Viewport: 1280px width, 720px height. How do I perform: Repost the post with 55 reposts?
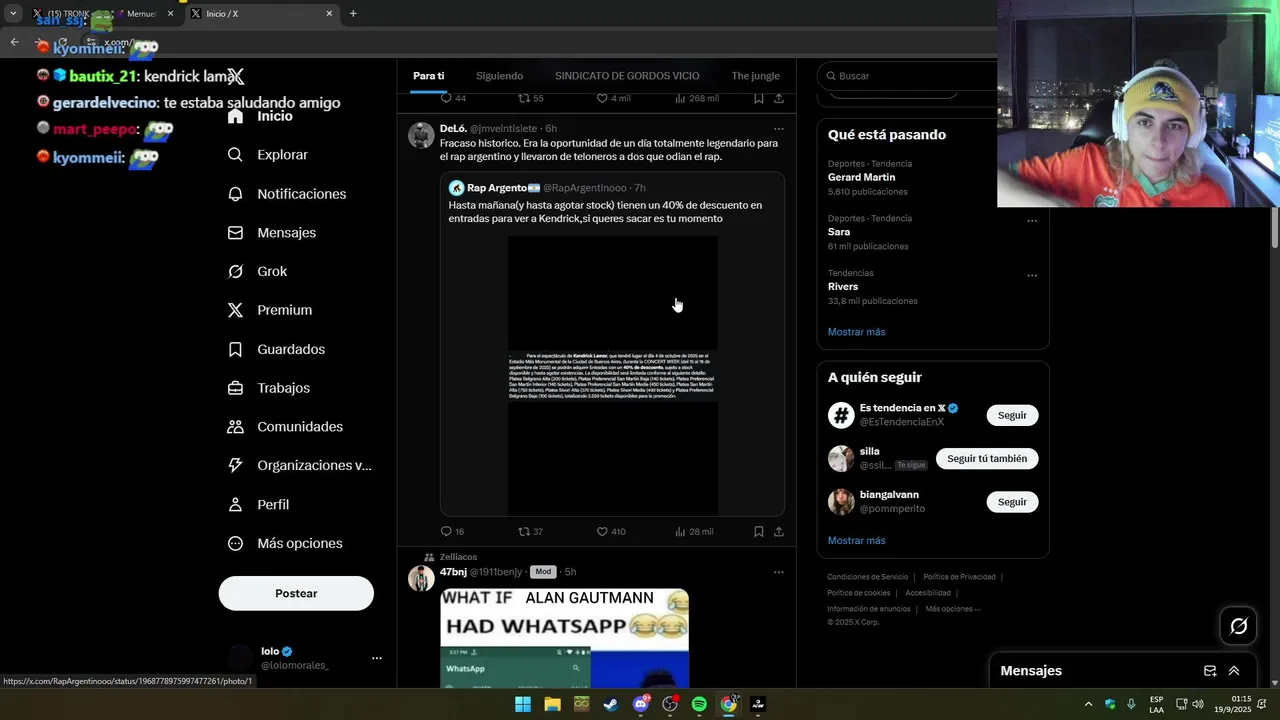[530, 98]
